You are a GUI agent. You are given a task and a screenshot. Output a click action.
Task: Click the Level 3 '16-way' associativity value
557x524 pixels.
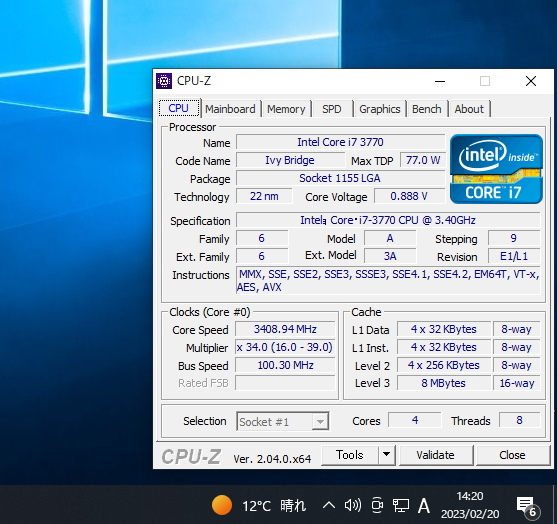tap(517, 383)
